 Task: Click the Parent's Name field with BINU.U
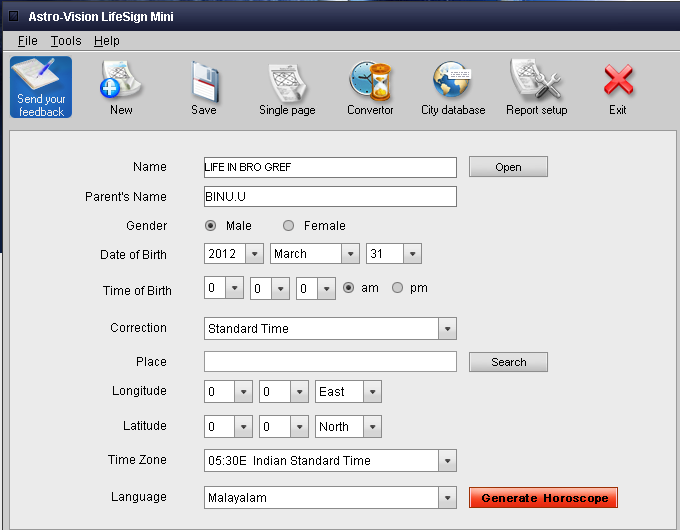click(x=330, y=196)
